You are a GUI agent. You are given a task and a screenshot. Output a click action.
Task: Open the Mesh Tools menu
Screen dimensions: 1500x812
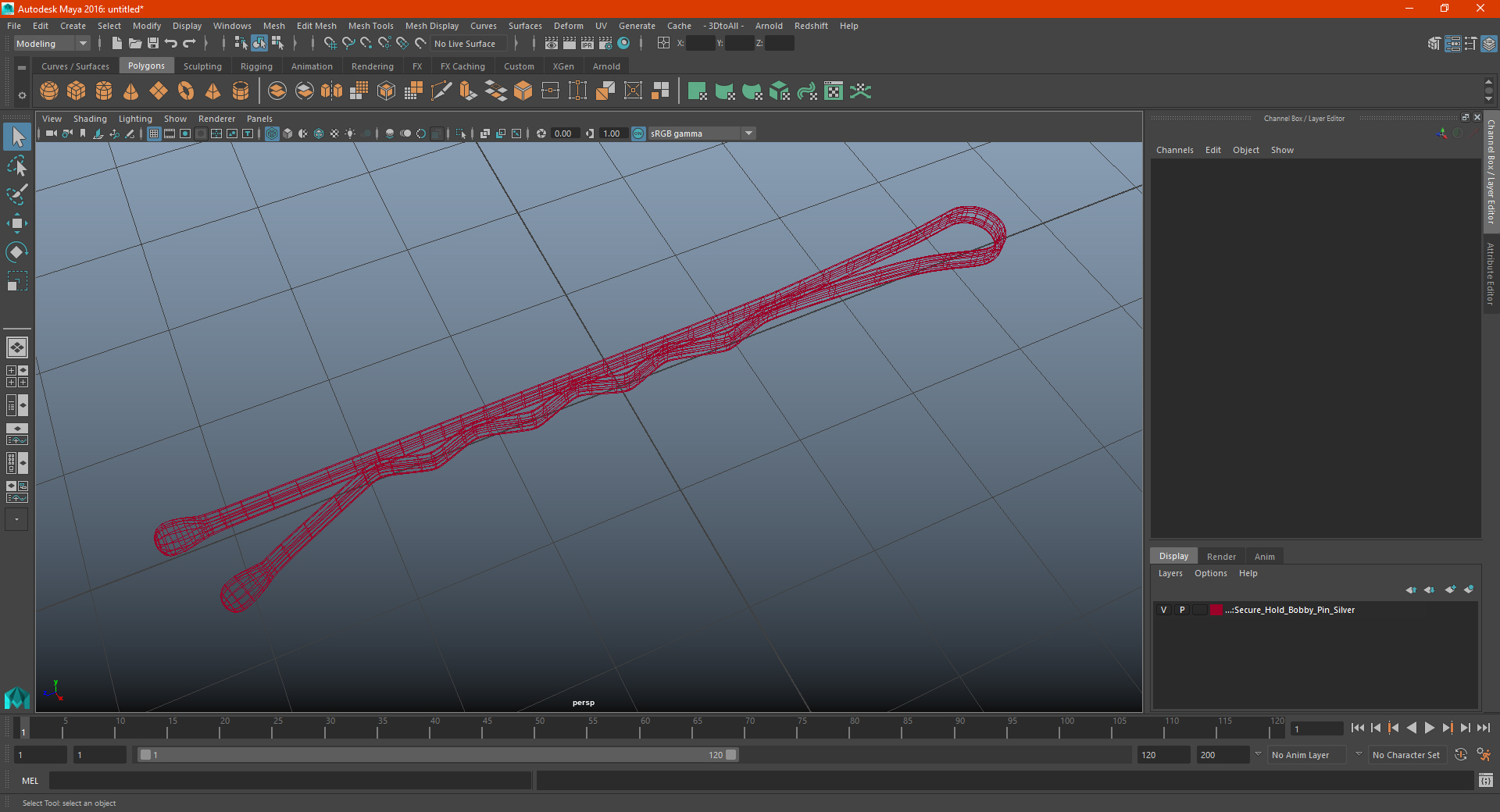pyautogui.click(x=370, y=26)
